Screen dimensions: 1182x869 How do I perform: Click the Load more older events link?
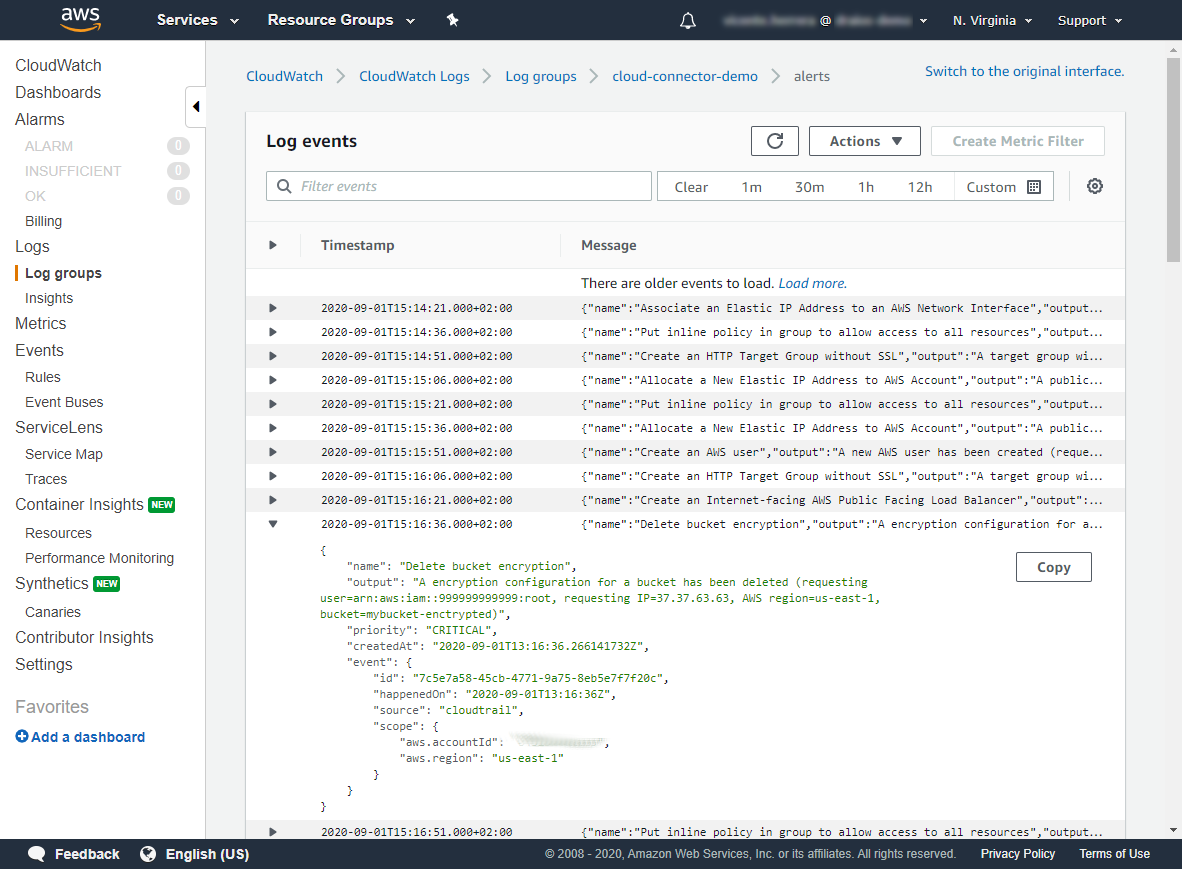point(813,283)
